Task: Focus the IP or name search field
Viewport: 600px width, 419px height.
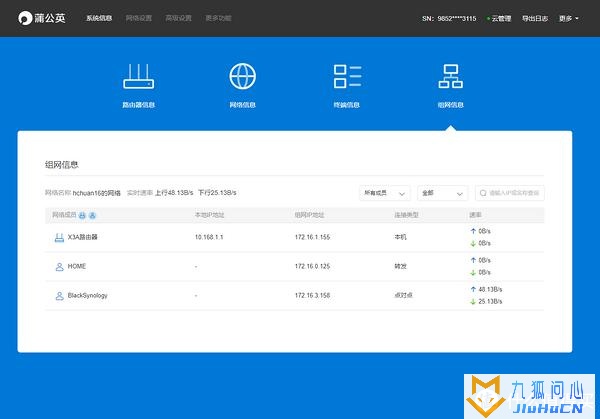Action: click(x=510, y=193)
